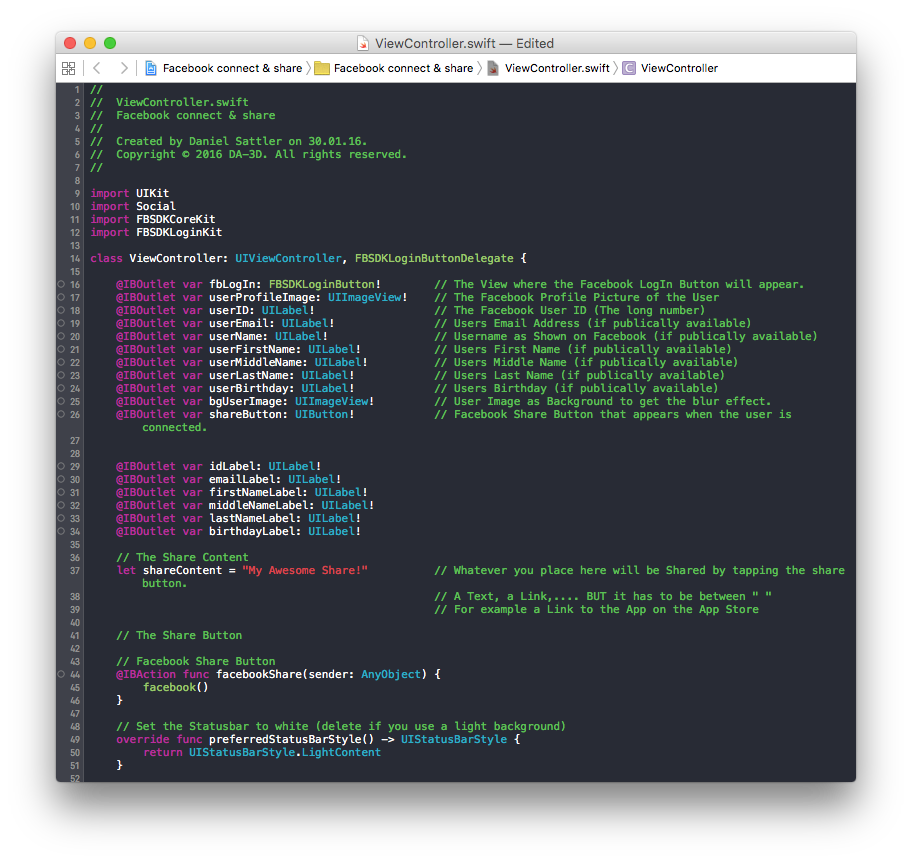Click the "// The Share Button" comment on line 41
The height and width of the screenshot is (862, 912).
click(x=179, y=635)
